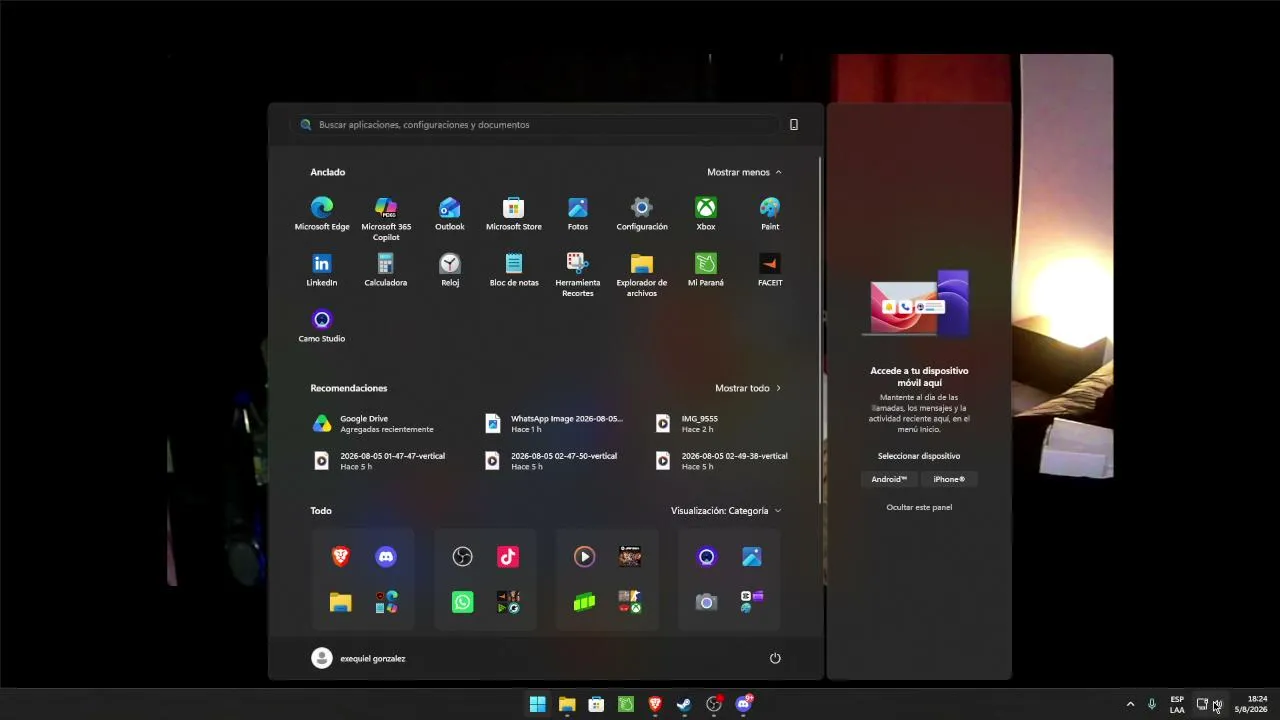Launch Microsoft 365 Copilot
Viewport: 1280px width, 720px height.
pos(386,218)
